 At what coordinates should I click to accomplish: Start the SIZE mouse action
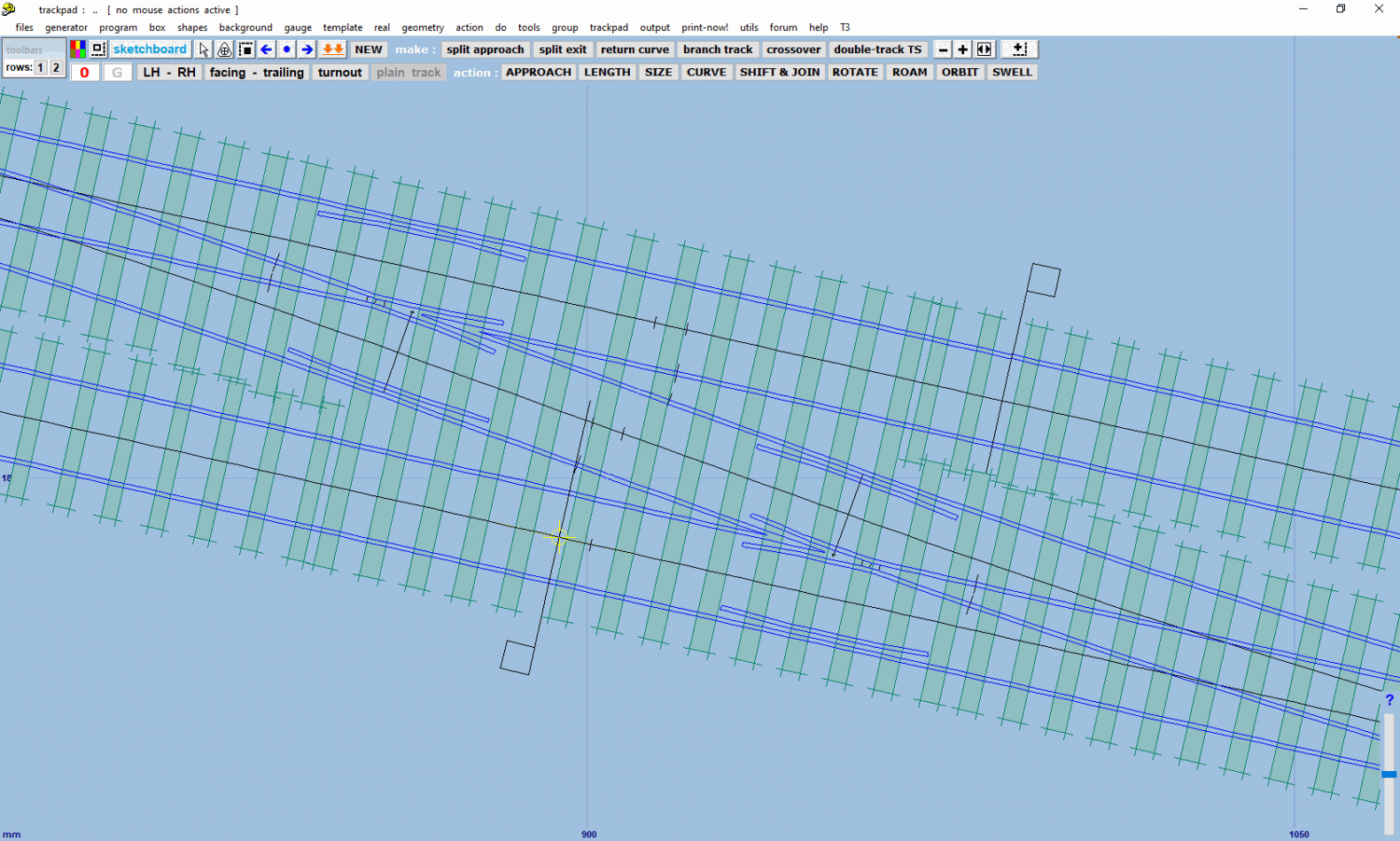click(658, 73)
